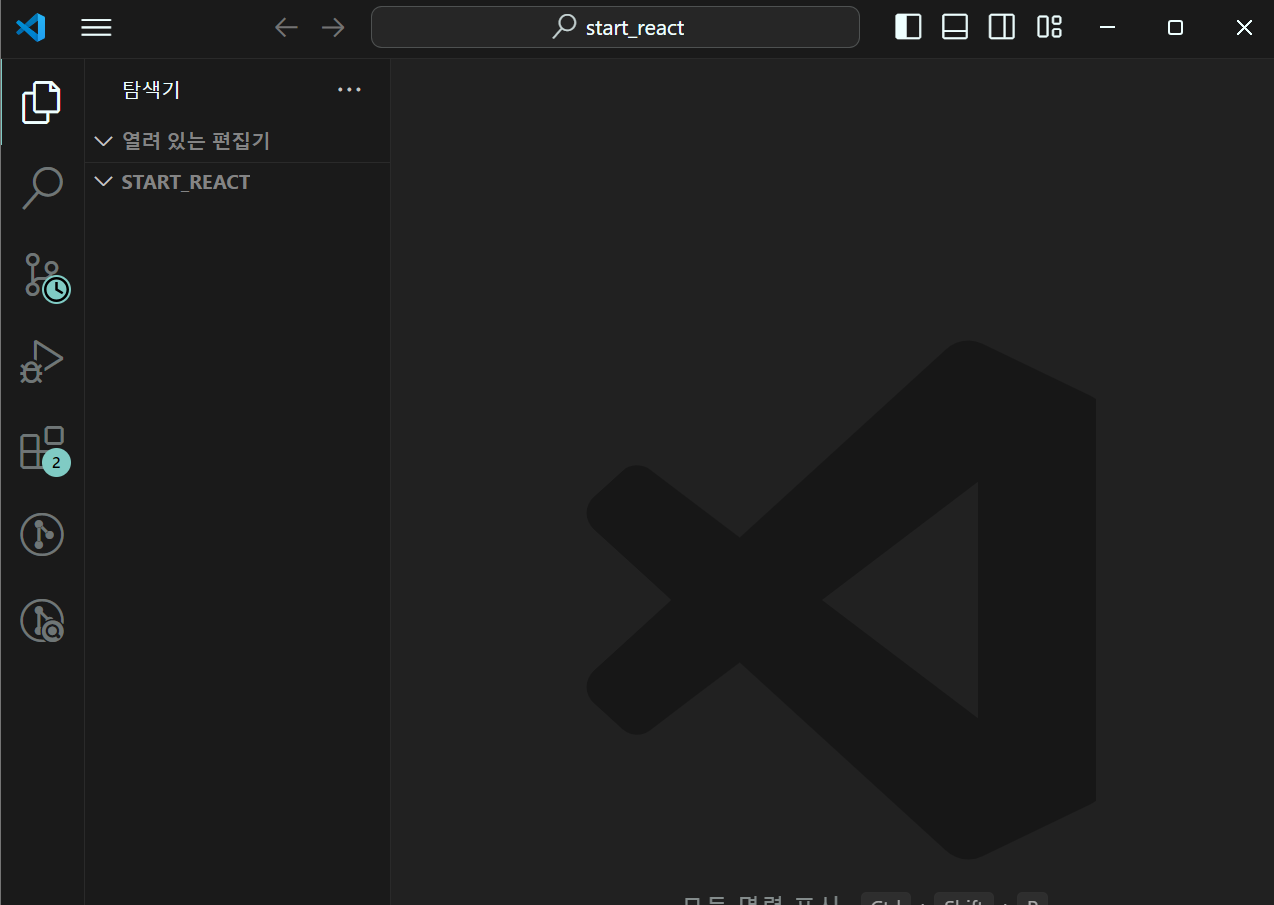Open the hamburger application menu
The height and width of the screenshot is (905, 1274).
(96, 28)
